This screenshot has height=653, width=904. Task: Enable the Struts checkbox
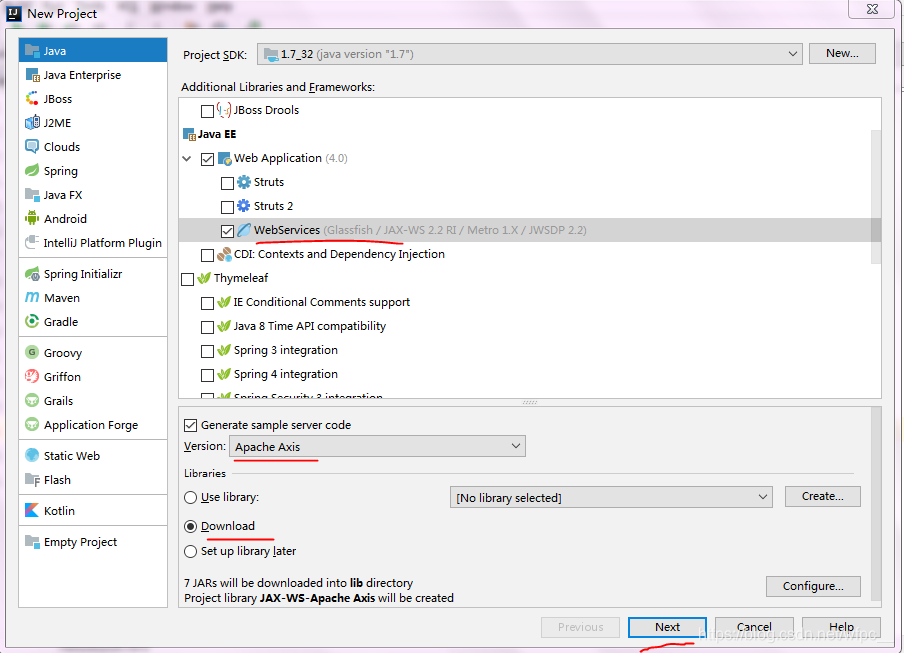[227, 183]
